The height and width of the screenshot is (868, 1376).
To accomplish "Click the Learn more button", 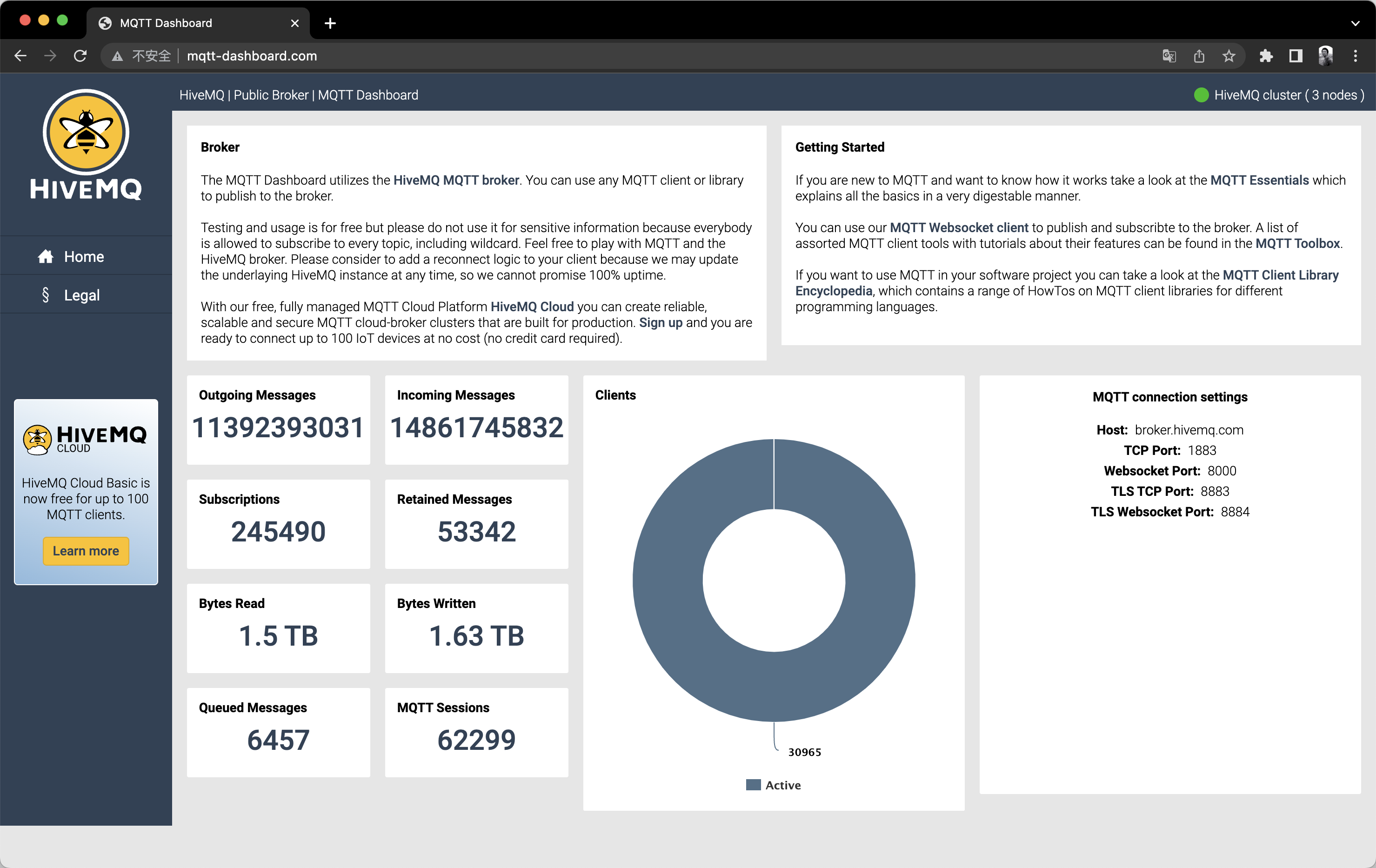I will tap(86, 551).
